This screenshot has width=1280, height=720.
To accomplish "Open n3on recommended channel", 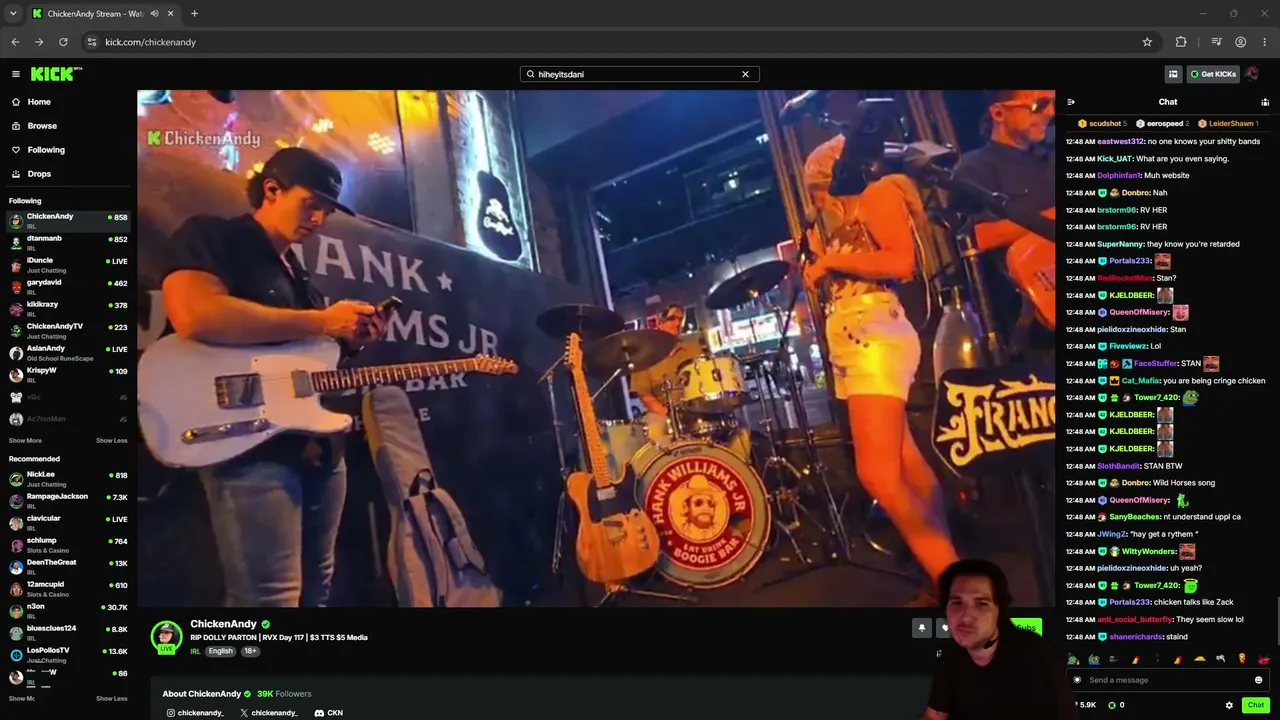I will 68,609.
